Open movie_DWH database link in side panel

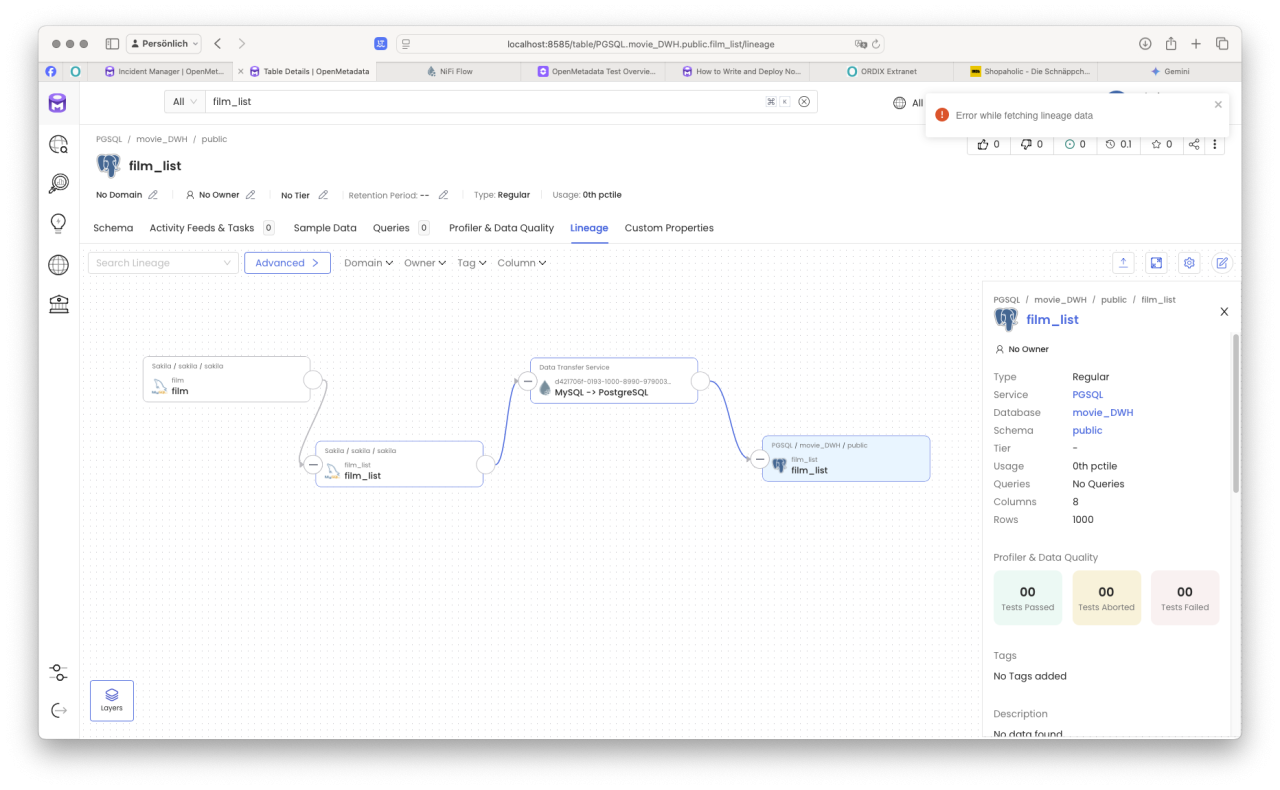(1102, 413)
